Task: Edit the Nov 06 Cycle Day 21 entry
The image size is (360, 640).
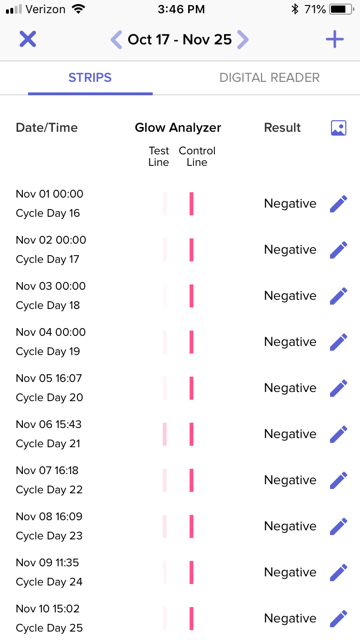Action: click(x=338, y=434)
